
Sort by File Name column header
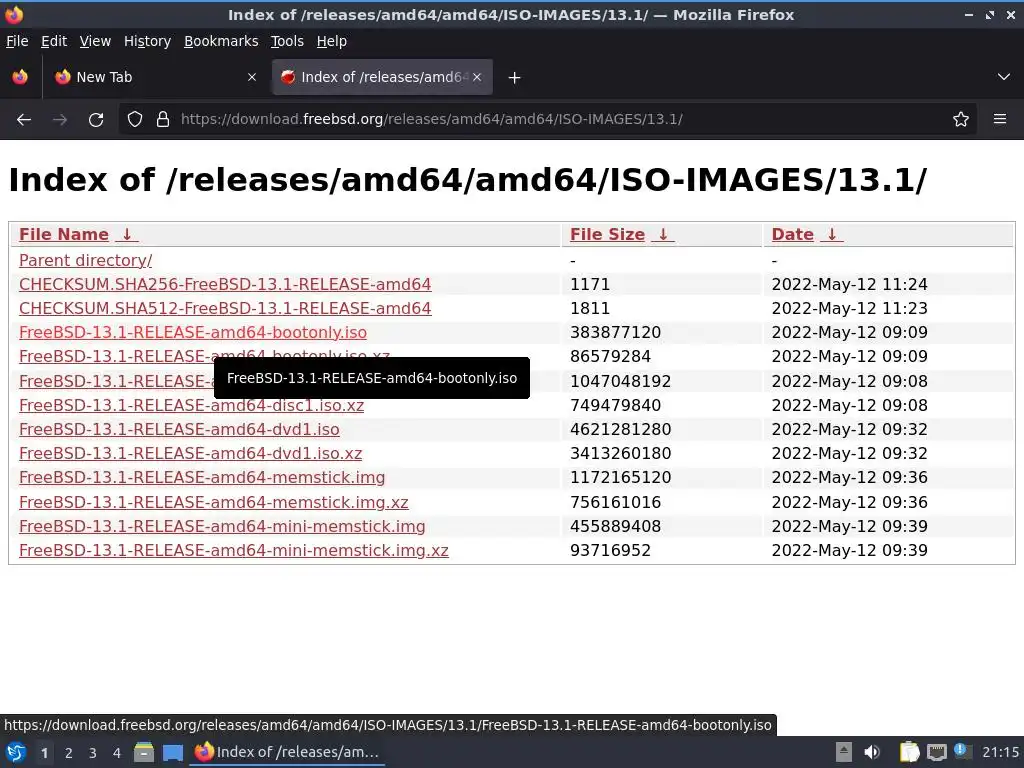pos(63,234)
